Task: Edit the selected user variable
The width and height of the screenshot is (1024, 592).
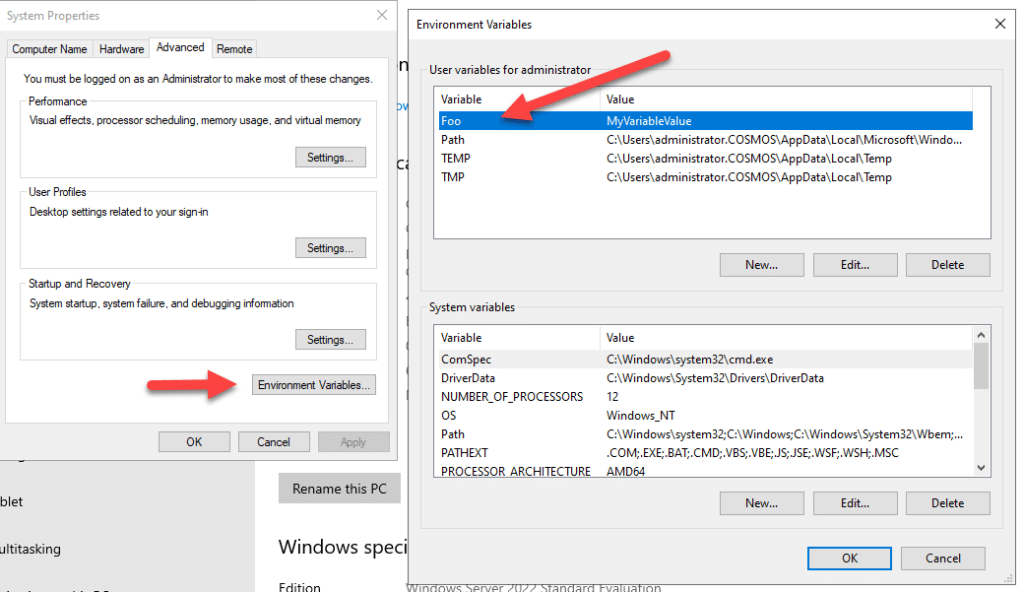Action: coord(855,264)
